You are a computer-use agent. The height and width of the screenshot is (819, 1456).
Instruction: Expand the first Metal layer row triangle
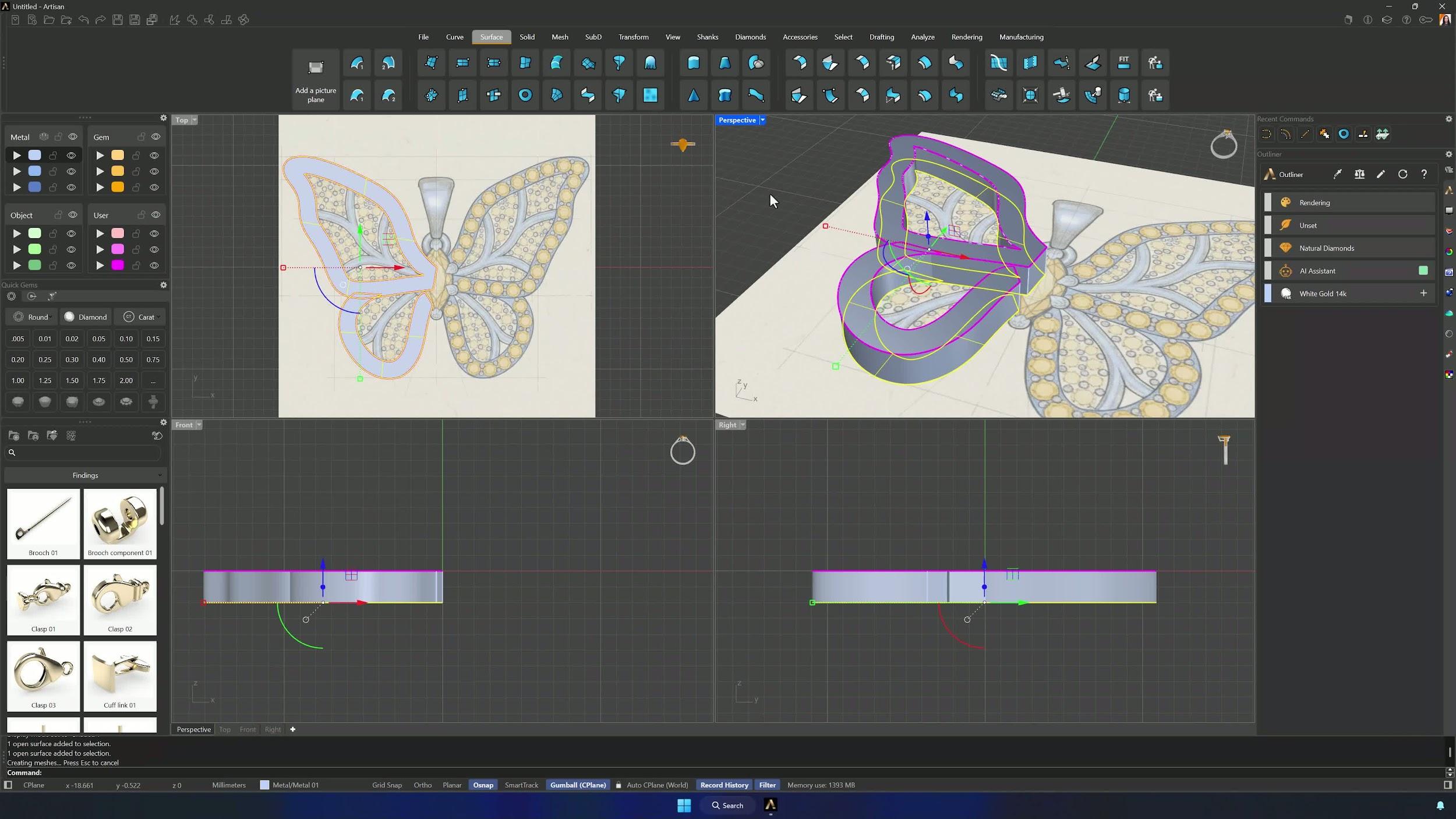tap(17, 156)
